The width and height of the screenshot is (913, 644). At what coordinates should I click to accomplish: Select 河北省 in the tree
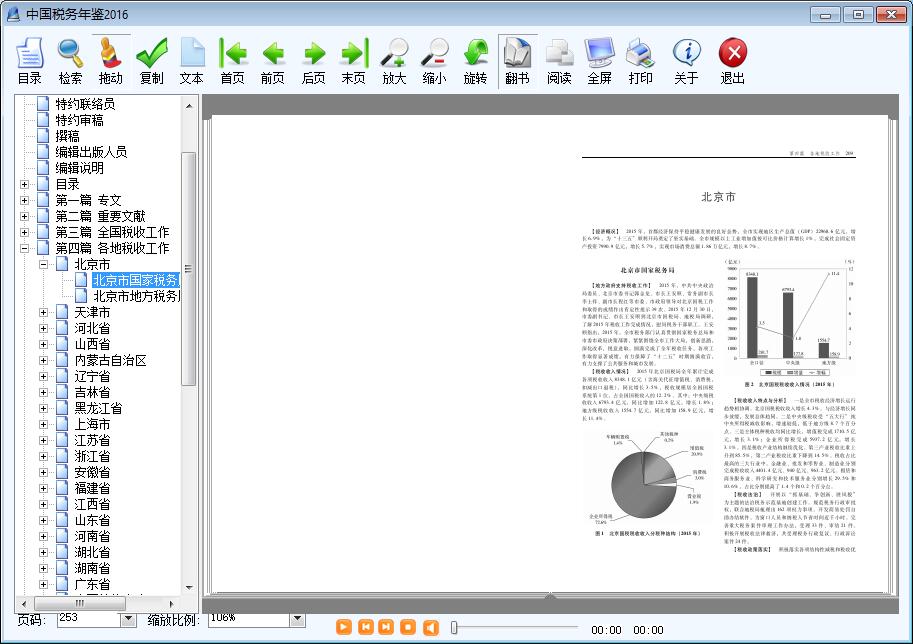92,328
